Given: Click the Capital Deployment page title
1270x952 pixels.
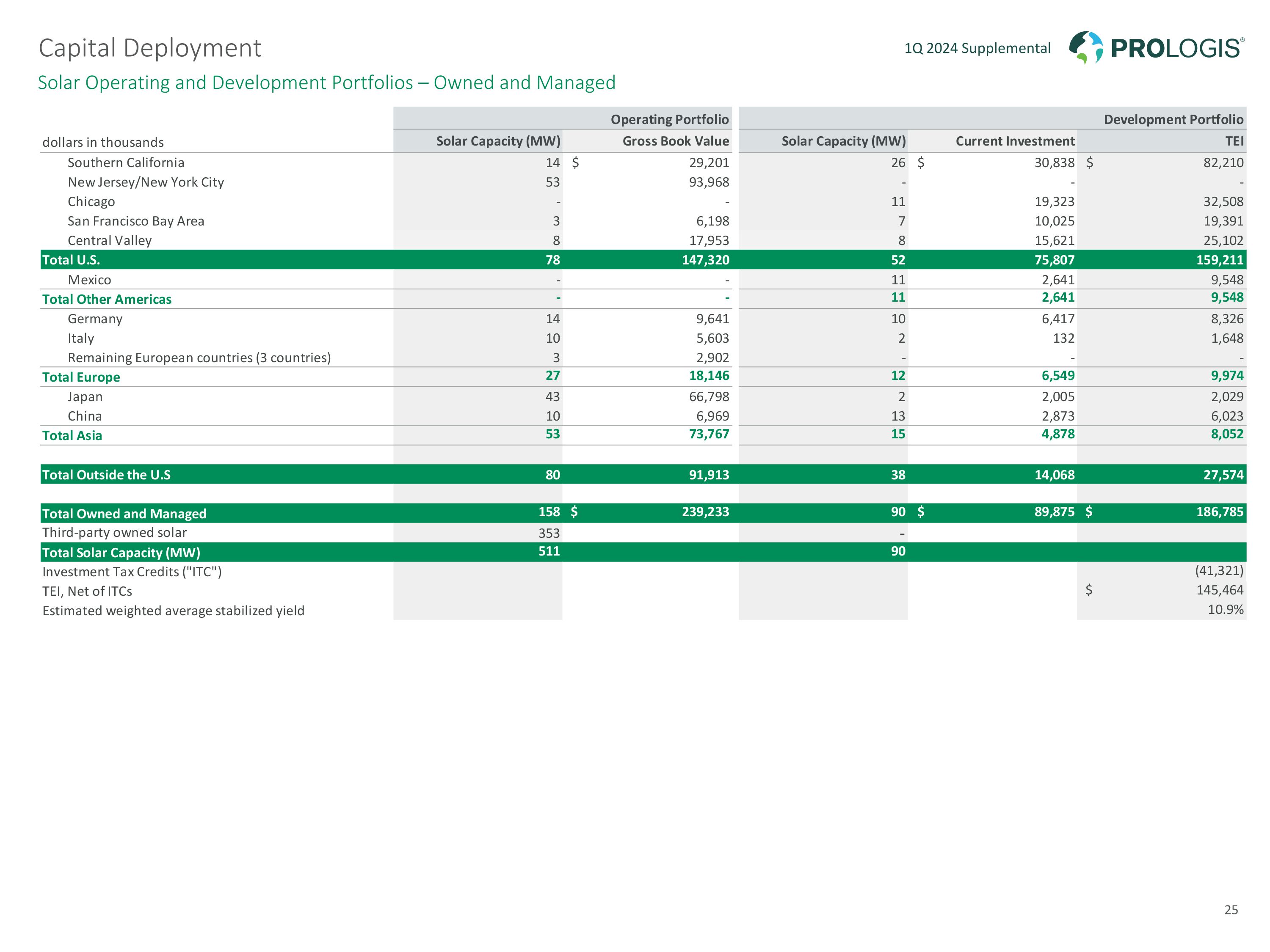Looking at the screenshot, I should 150,48.
